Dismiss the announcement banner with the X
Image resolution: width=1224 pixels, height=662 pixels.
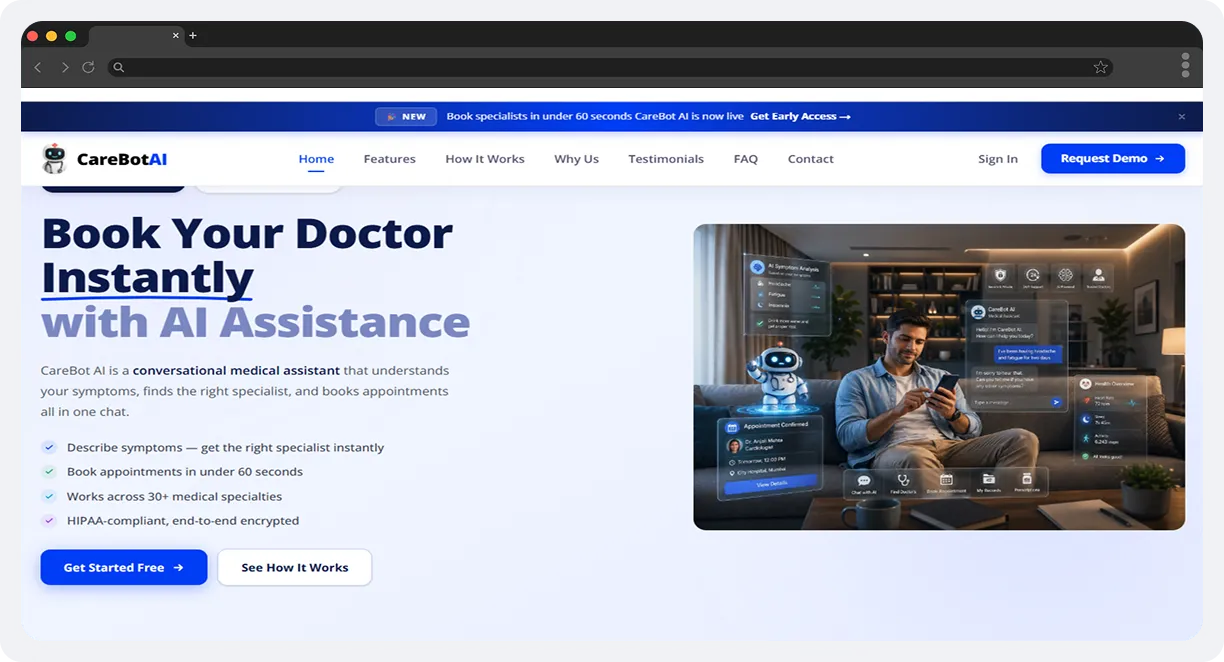click(x=1181, y=117)
